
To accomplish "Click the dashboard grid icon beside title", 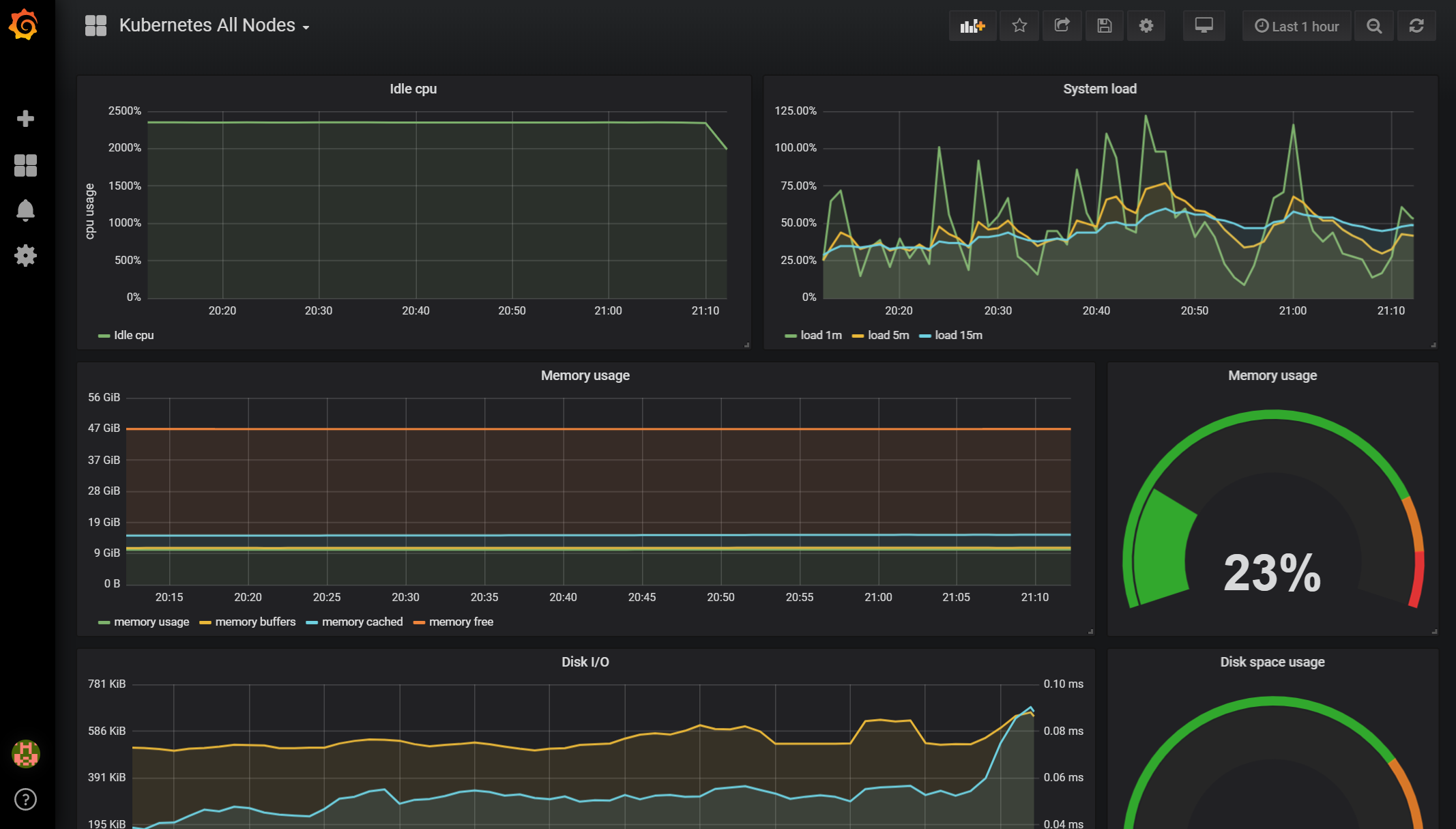I will [96, 26].
